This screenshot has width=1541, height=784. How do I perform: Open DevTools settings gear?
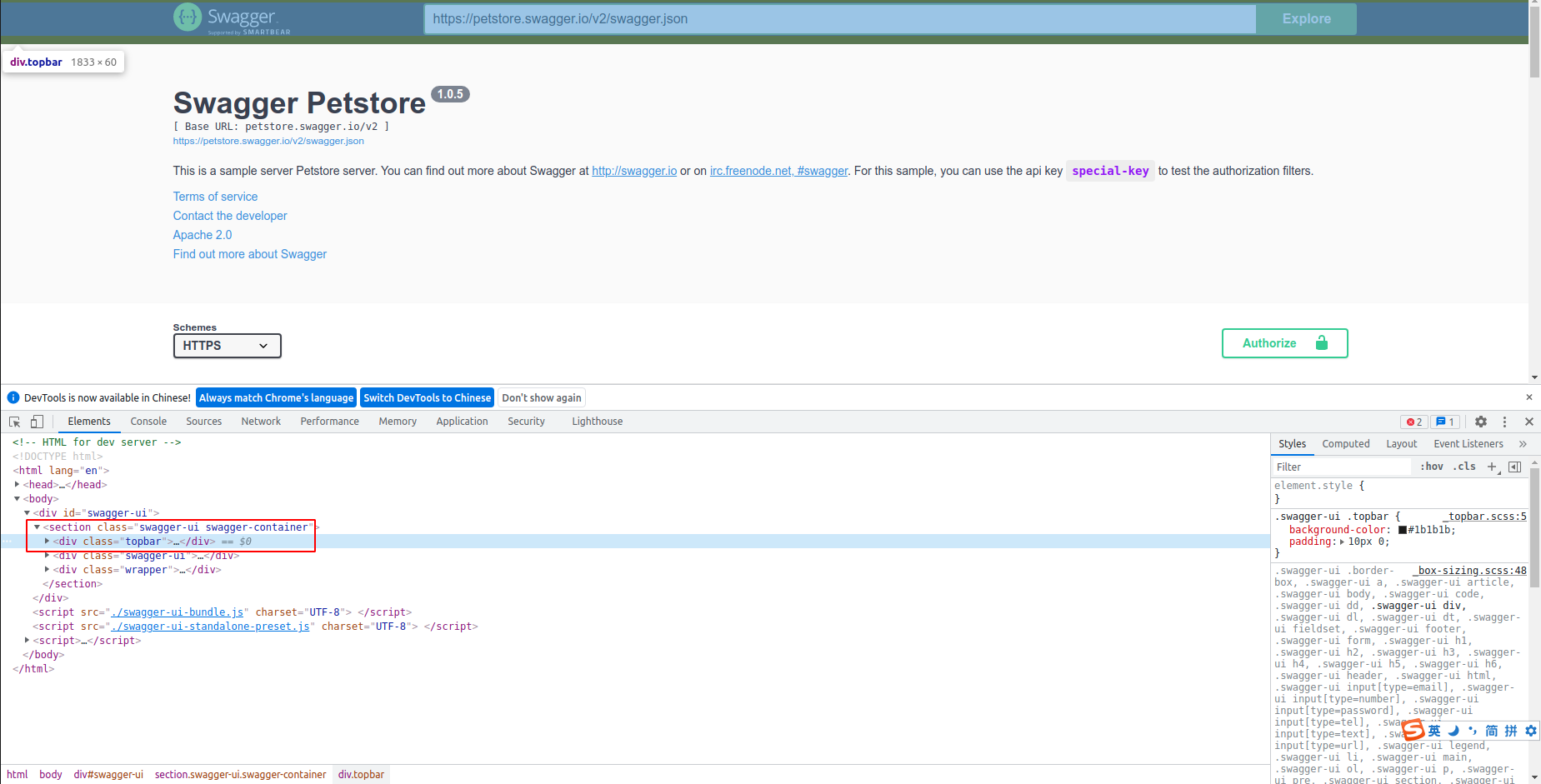tap(1481, 422)
